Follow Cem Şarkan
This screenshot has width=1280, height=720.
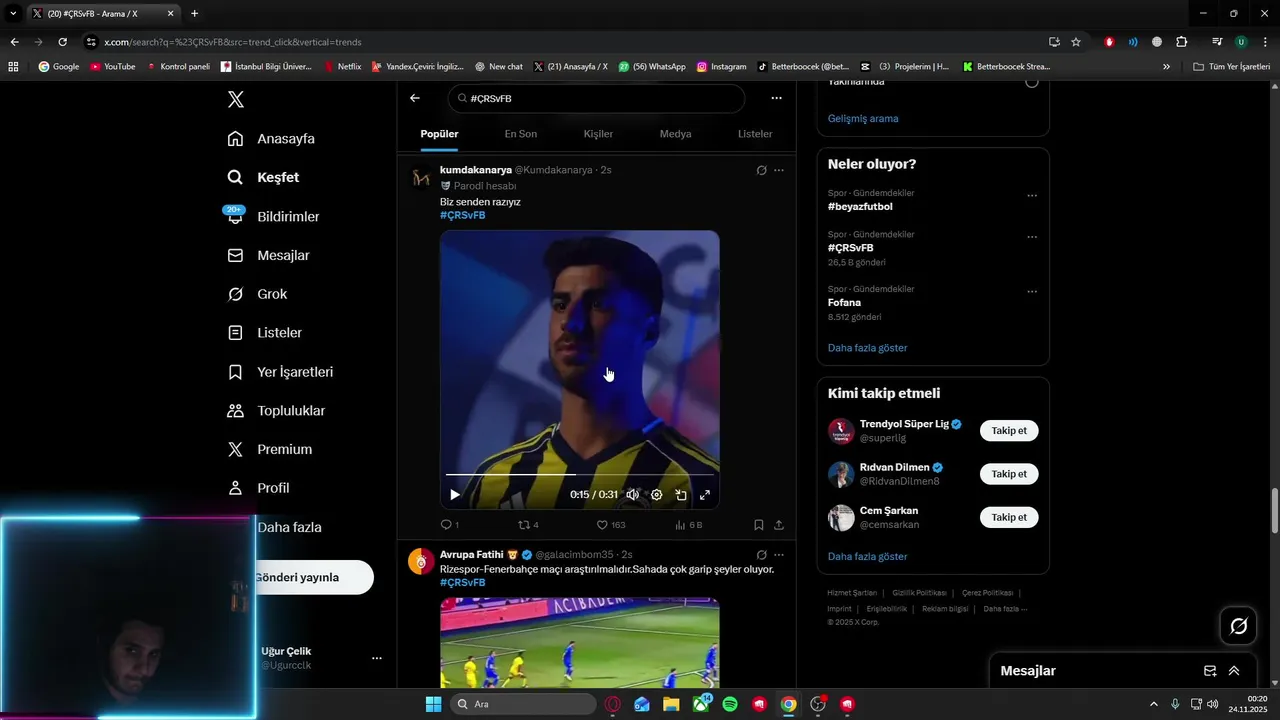click(x=1009, y=517)
